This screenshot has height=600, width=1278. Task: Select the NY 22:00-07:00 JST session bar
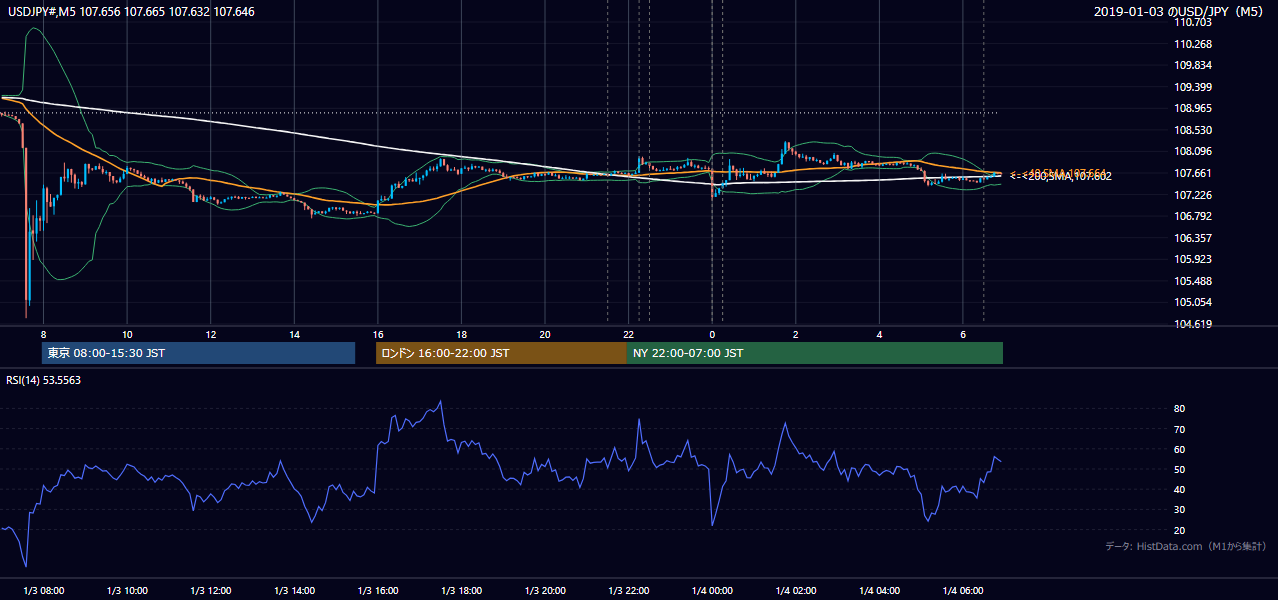pos(815,353)
